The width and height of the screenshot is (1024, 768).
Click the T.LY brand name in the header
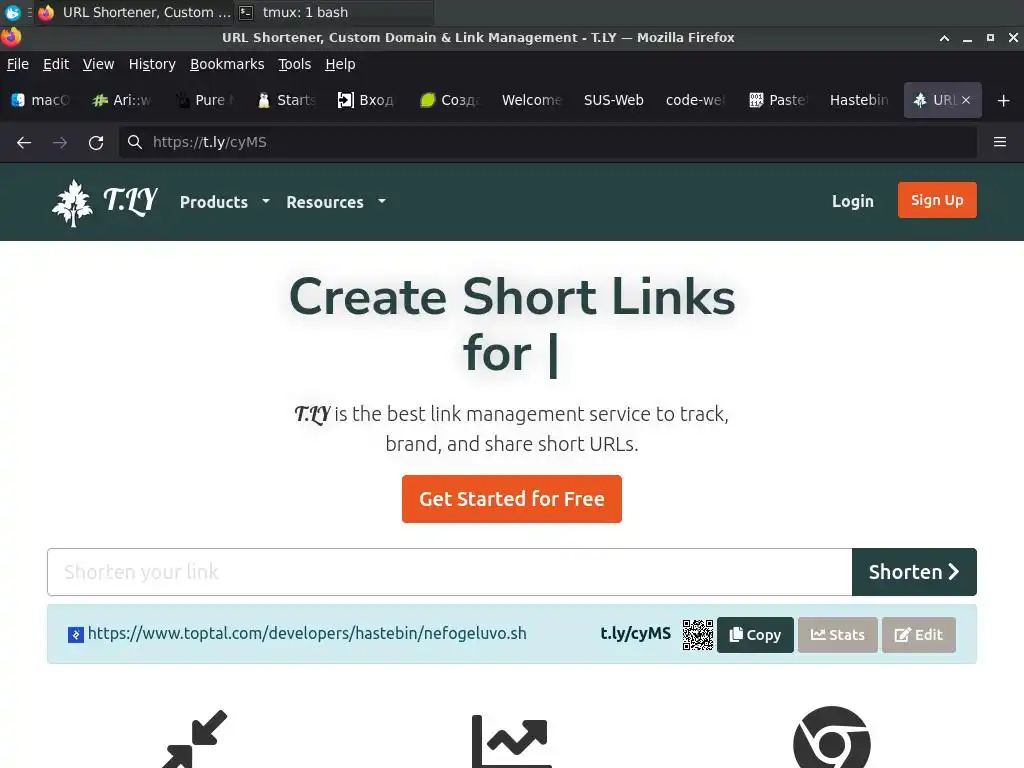130,200
